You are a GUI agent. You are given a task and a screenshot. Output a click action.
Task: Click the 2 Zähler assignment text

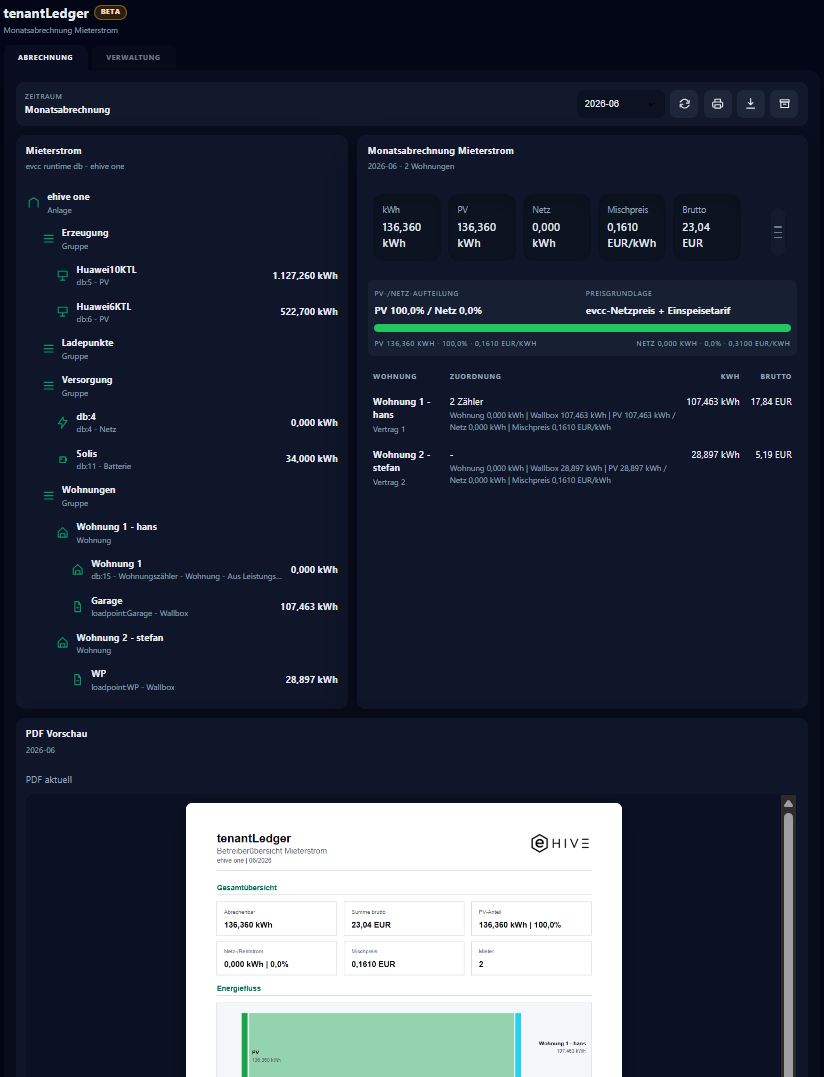(x=466, y=402)
